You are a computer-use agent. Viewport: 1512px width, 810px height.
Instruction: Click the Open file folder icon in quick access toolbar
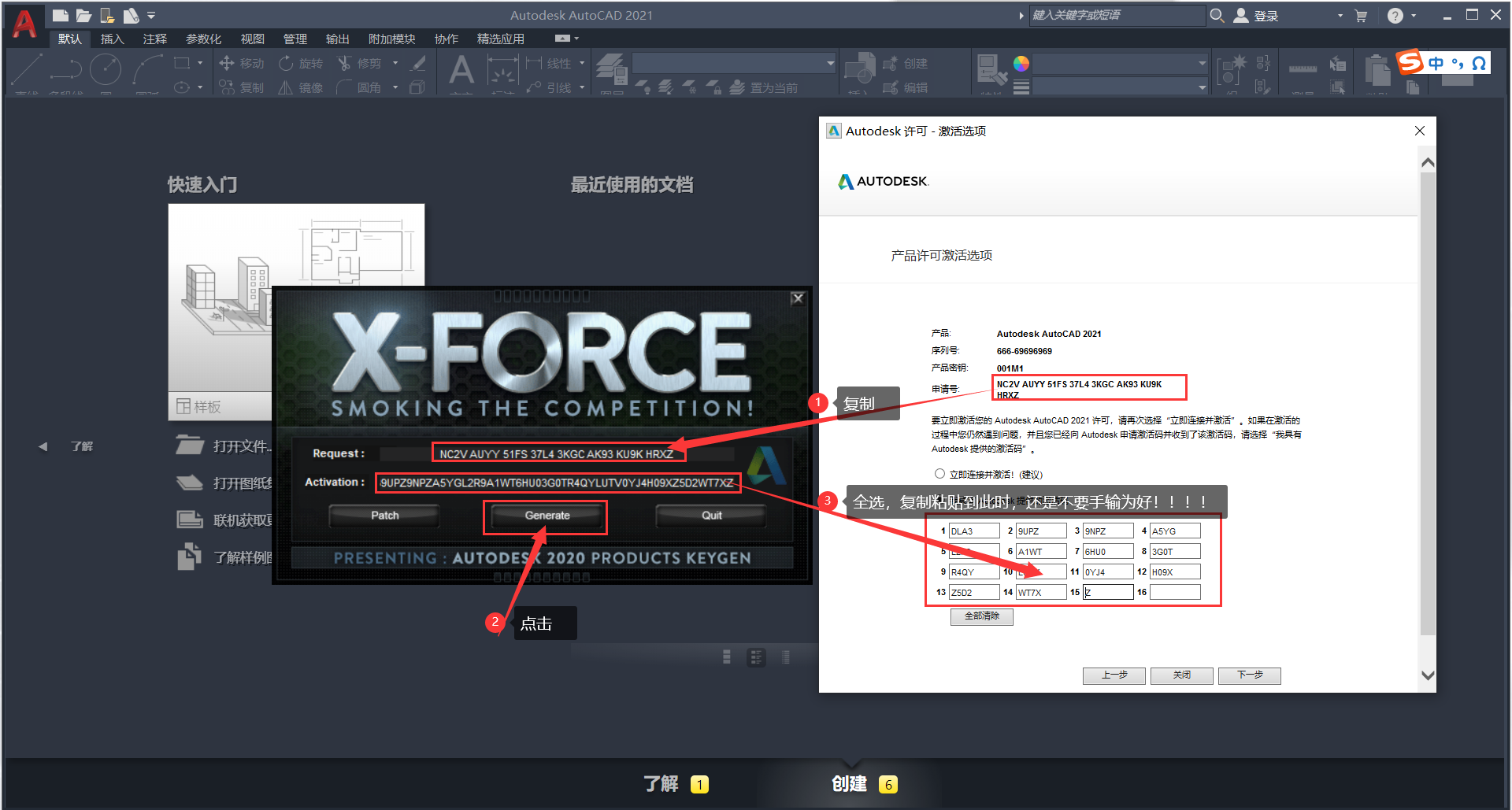pos(83,15)
